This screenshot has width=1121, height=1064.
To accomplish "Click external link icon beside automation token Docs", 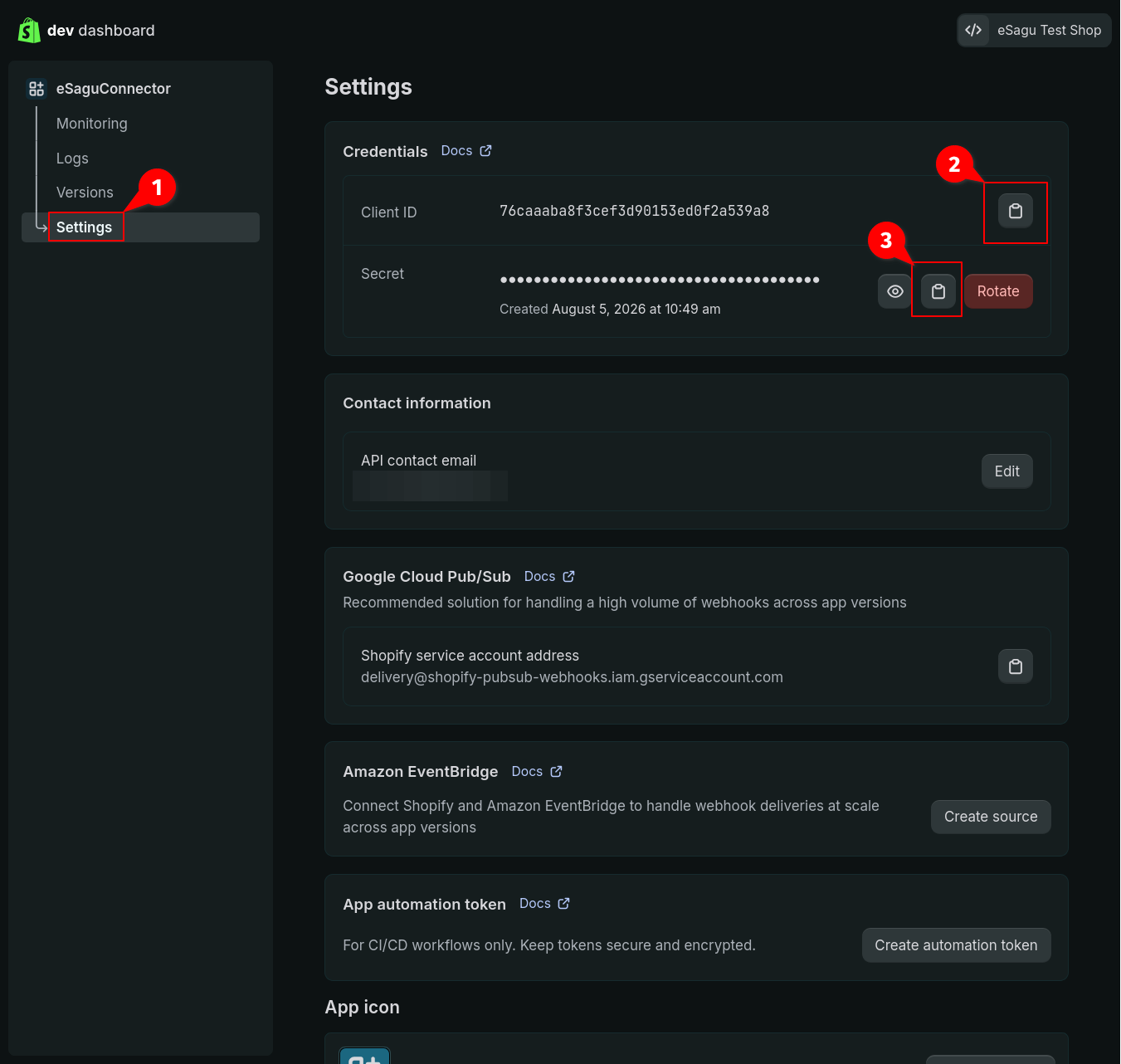I will pyautogui.click(x=563, y=904).
